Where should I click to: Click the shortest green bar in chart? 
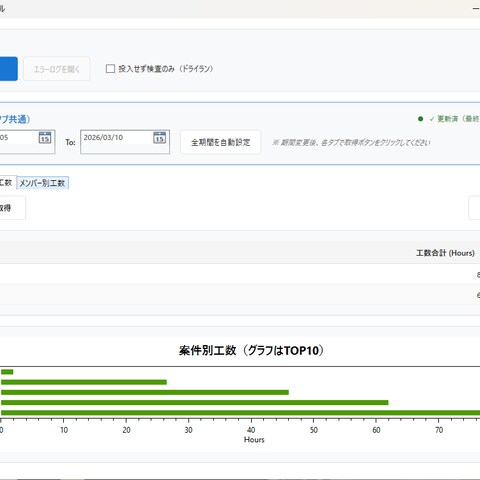(x=7, y=372)
